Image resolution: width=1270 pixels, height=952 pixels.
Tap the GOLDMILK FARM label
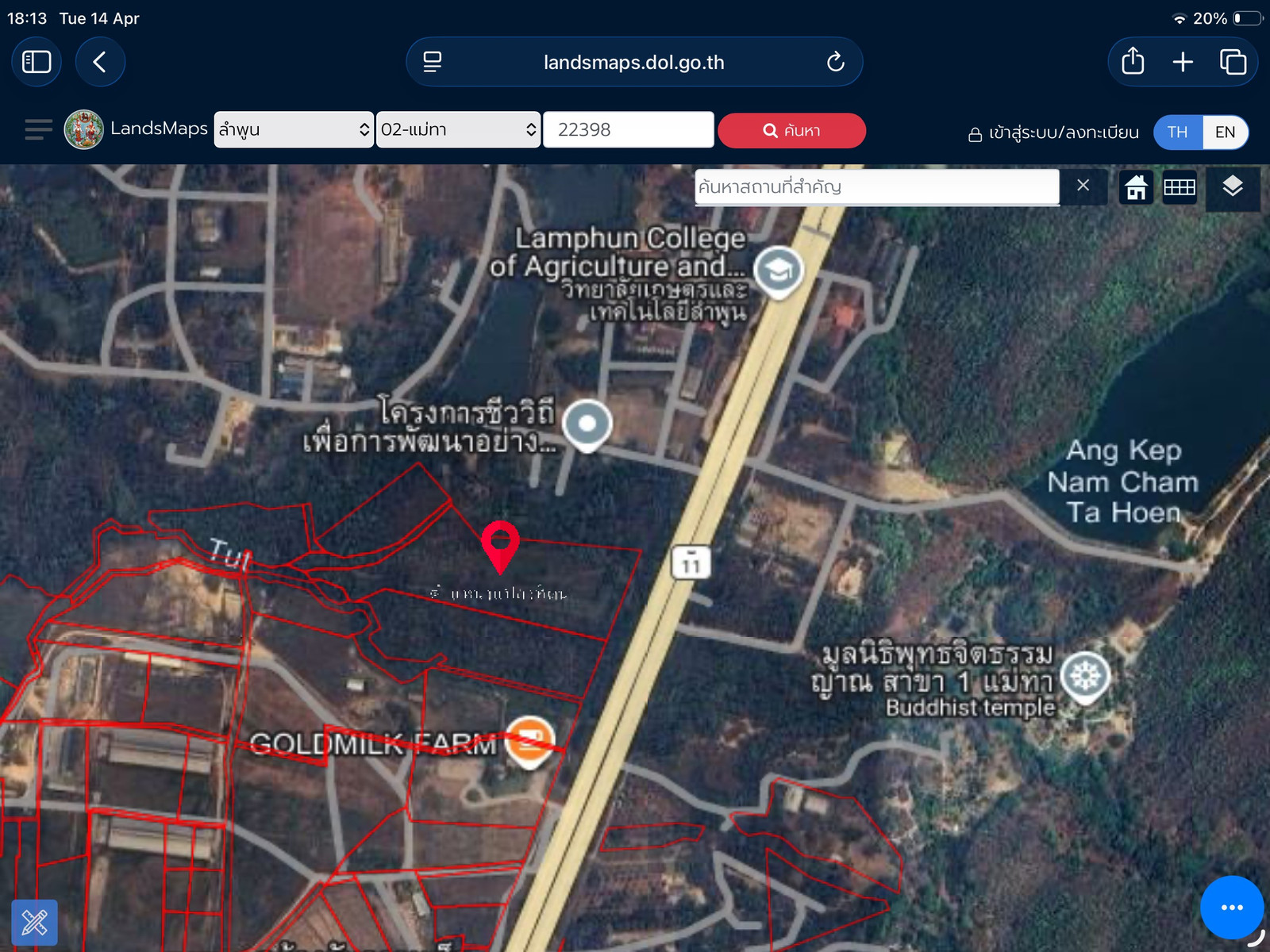pyautogui.click(x=373, y=744)
